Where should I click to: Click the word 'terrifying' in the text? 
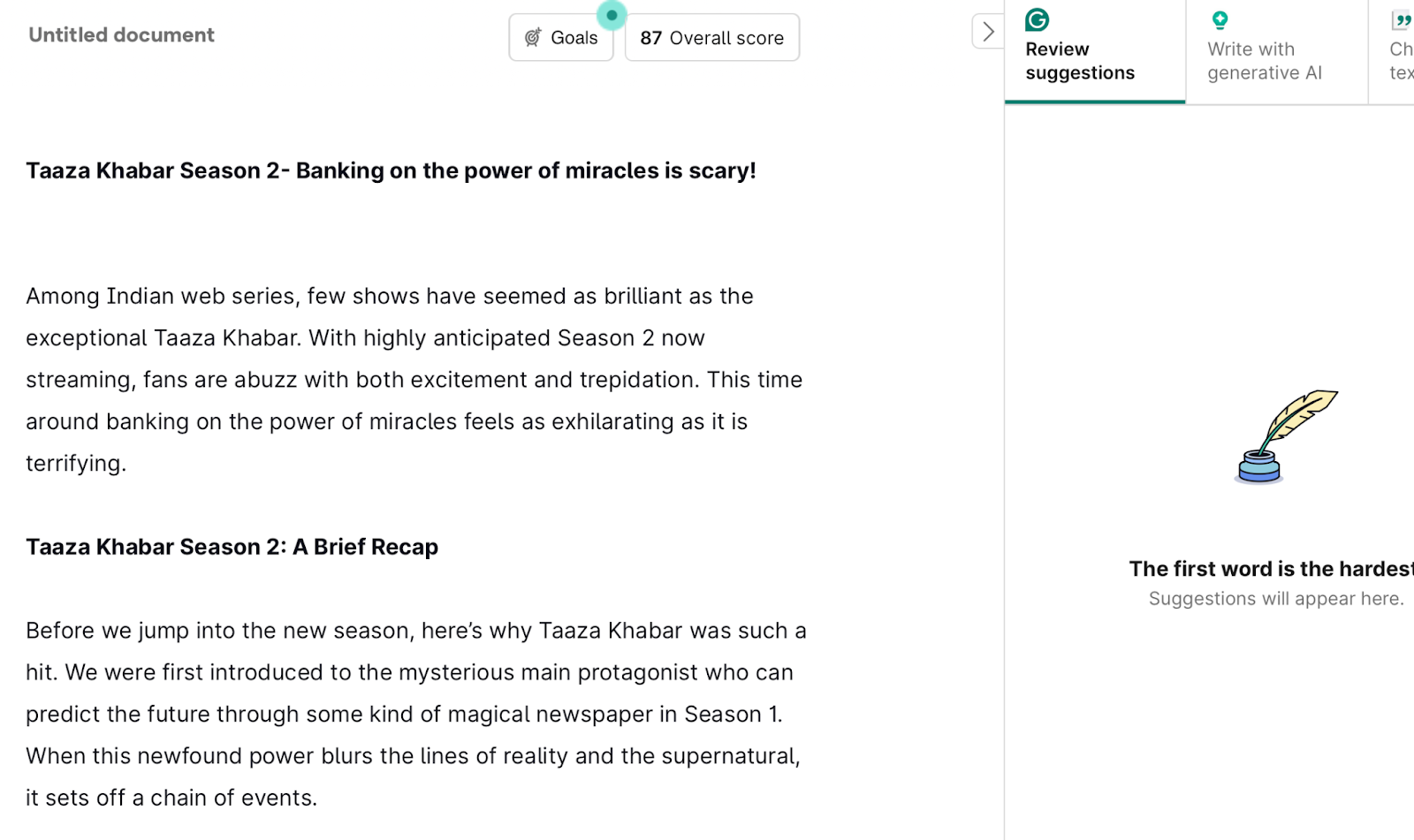74,464
